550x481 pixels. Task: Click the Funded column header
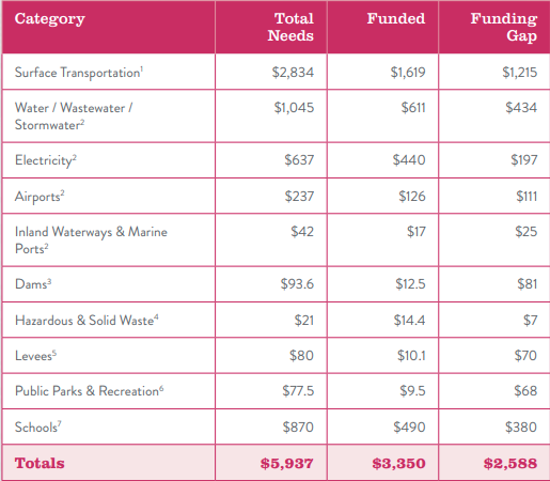pyautogui.click(x=396, y=19)
